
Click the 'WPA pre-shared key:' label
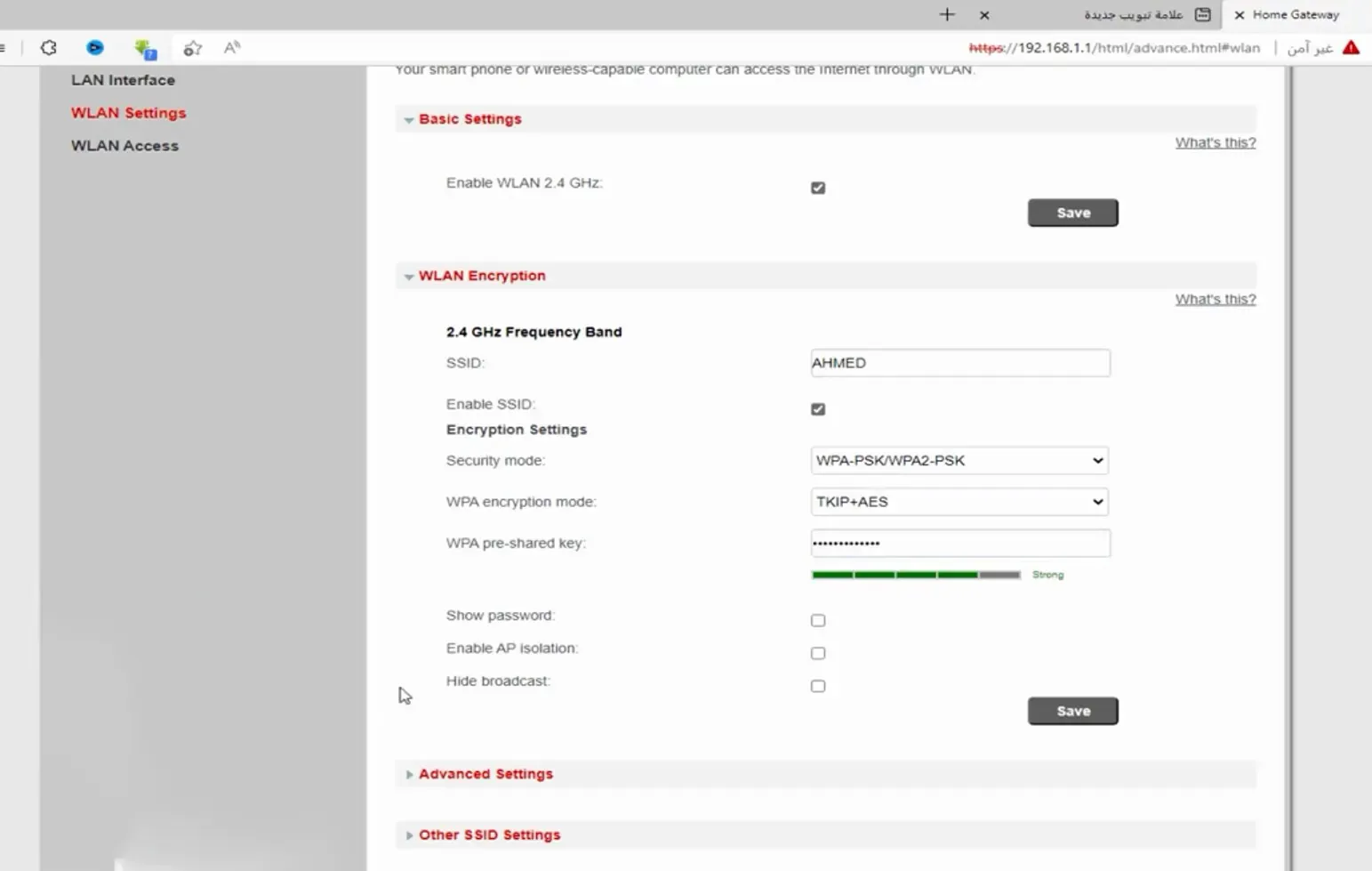pyautogui.click(x=516, y=544)
